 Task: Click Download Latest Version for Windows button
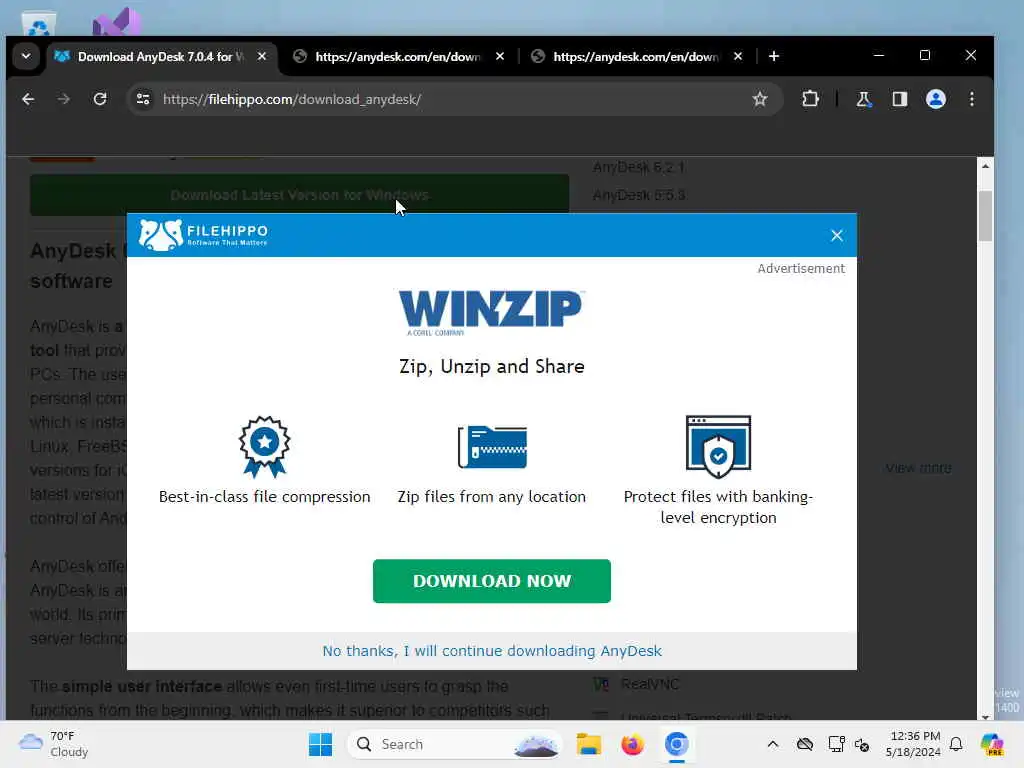[299, 195]
